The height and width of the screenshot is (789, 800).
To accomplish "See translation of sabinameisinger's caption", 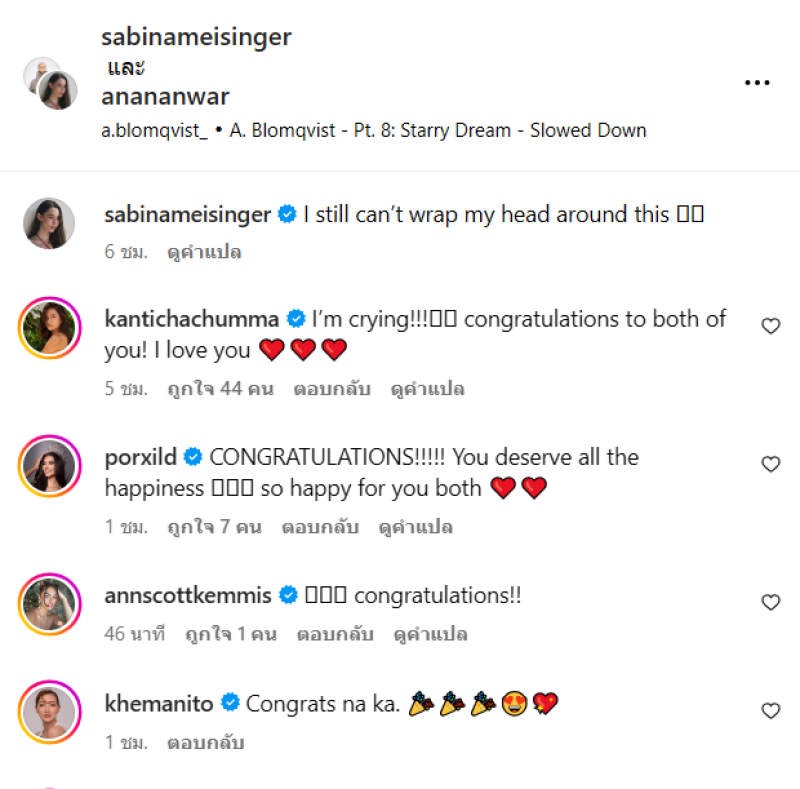I will coord(204,253).
